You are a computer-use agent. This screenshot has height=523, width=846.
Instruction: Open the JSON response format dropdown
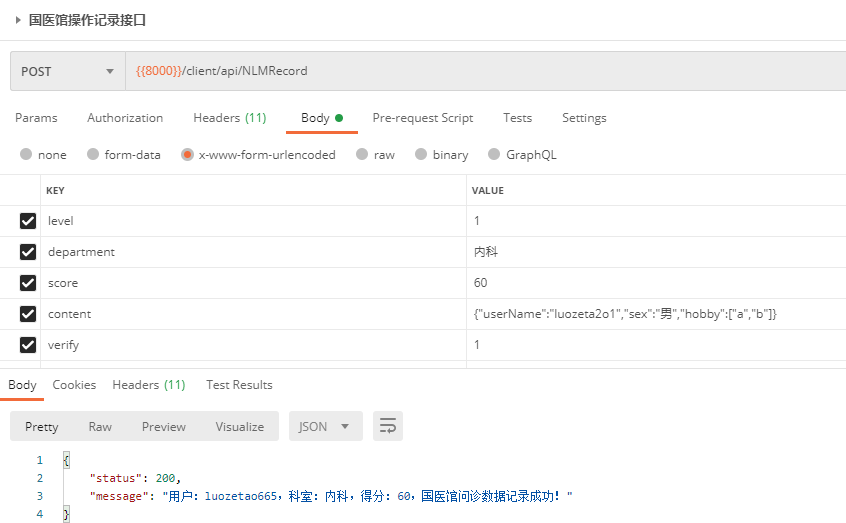(325, 426)
